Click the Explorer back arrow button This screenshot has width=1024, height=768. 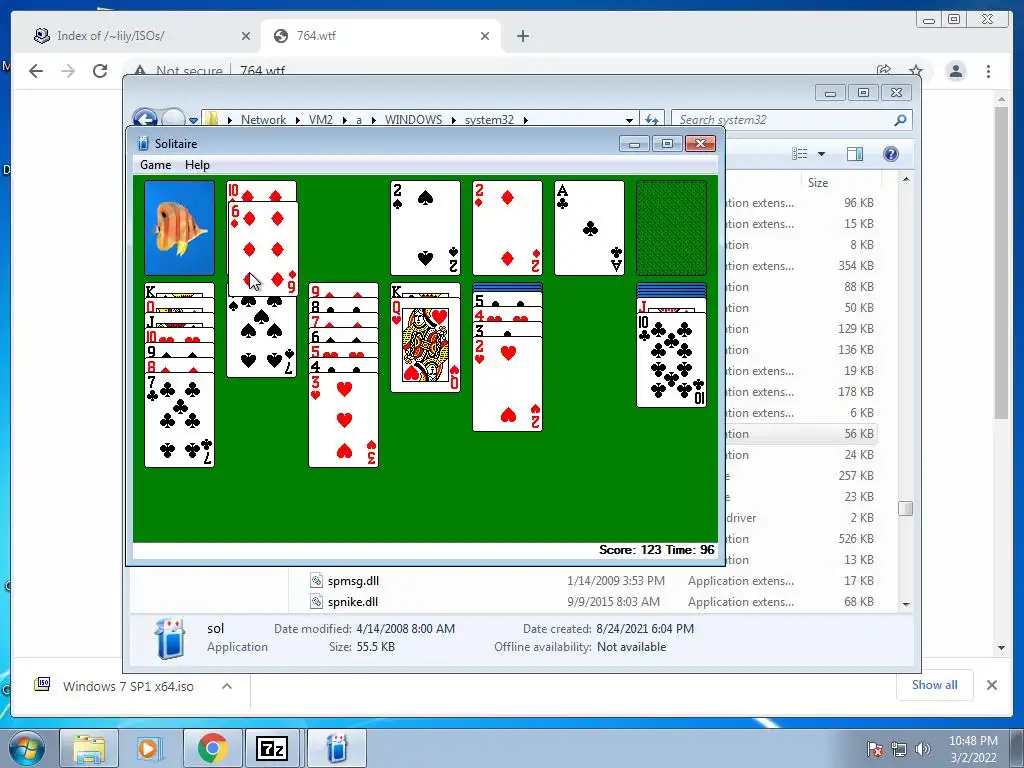(145, 119)
